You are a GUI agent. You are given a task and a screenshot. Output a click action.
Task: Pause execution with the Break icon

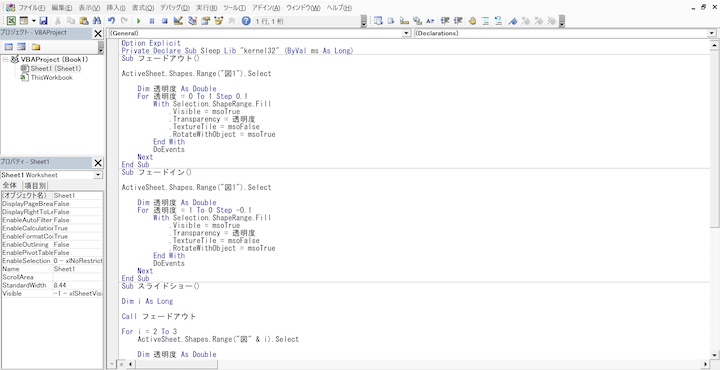[x=152, y=21]
